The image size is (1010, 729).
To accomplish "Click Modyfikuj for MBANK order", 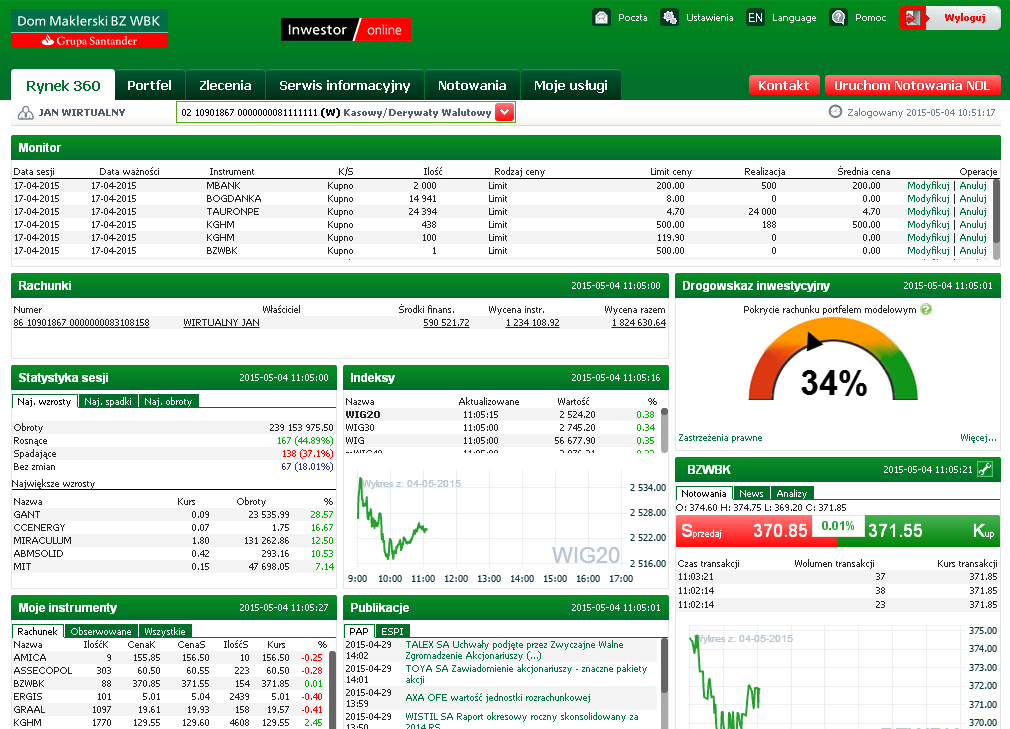I will 928,185.
